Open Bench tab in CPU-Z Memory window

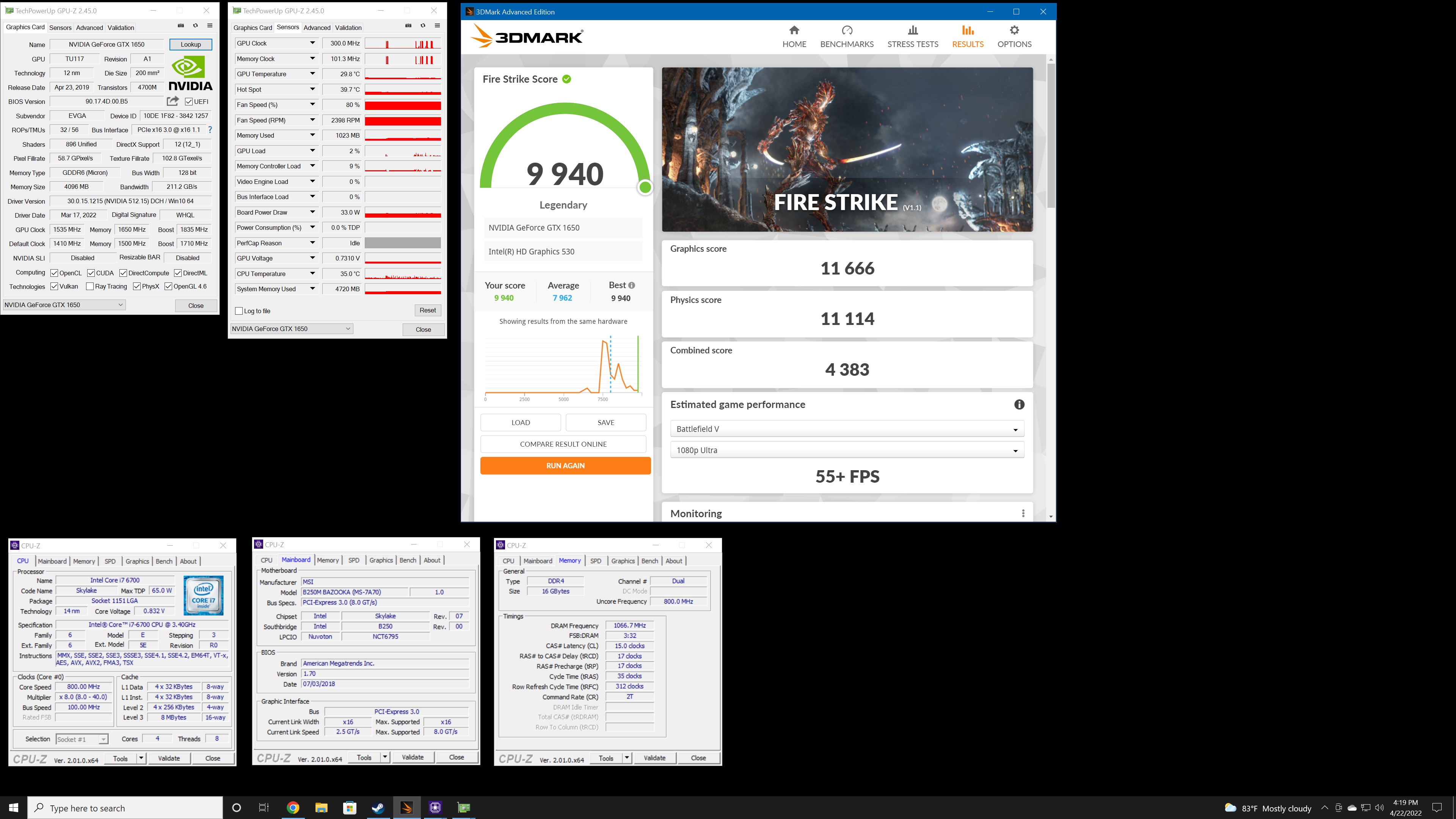(650, 561)
